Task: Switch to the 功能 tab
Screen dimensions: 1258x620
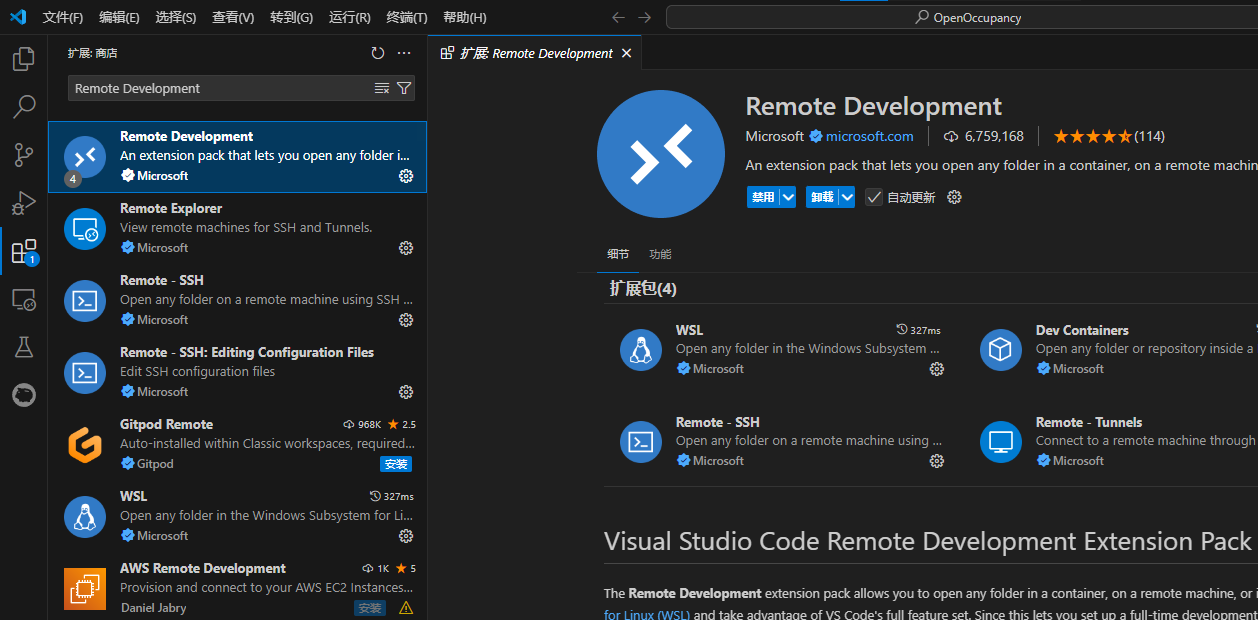Action: 660,254
